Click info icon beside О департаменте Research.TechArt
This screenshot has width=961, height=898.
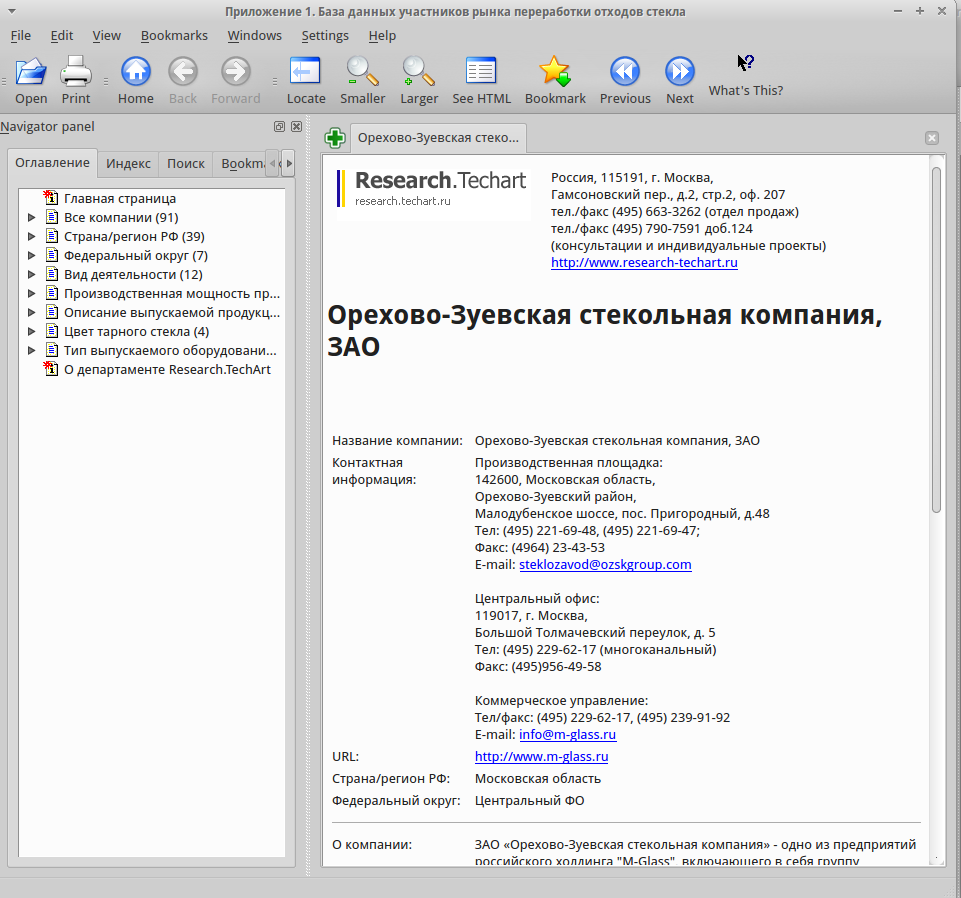(51, 369)
